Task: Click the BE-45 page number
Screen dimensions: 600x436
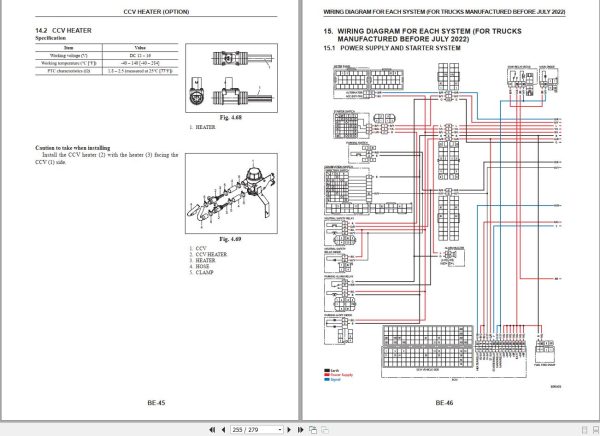Action: point(156,403)
